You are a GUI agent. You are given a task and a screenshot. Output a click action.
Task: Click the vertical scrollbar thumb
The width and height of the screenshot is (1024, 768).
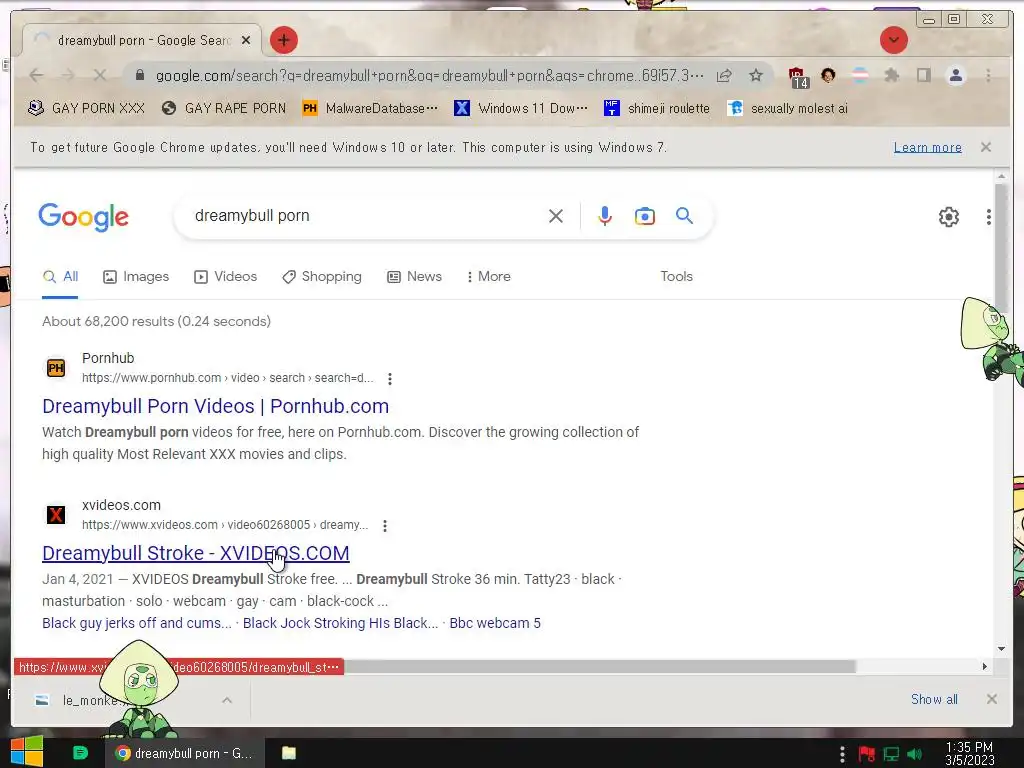pyautogui.click(x=1001, y=243)
